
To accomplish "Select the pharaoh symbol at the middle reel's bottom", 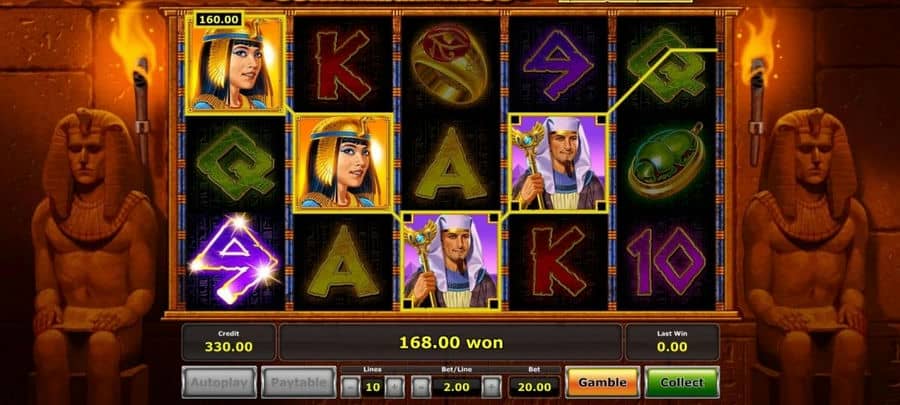I will point(451,262).
